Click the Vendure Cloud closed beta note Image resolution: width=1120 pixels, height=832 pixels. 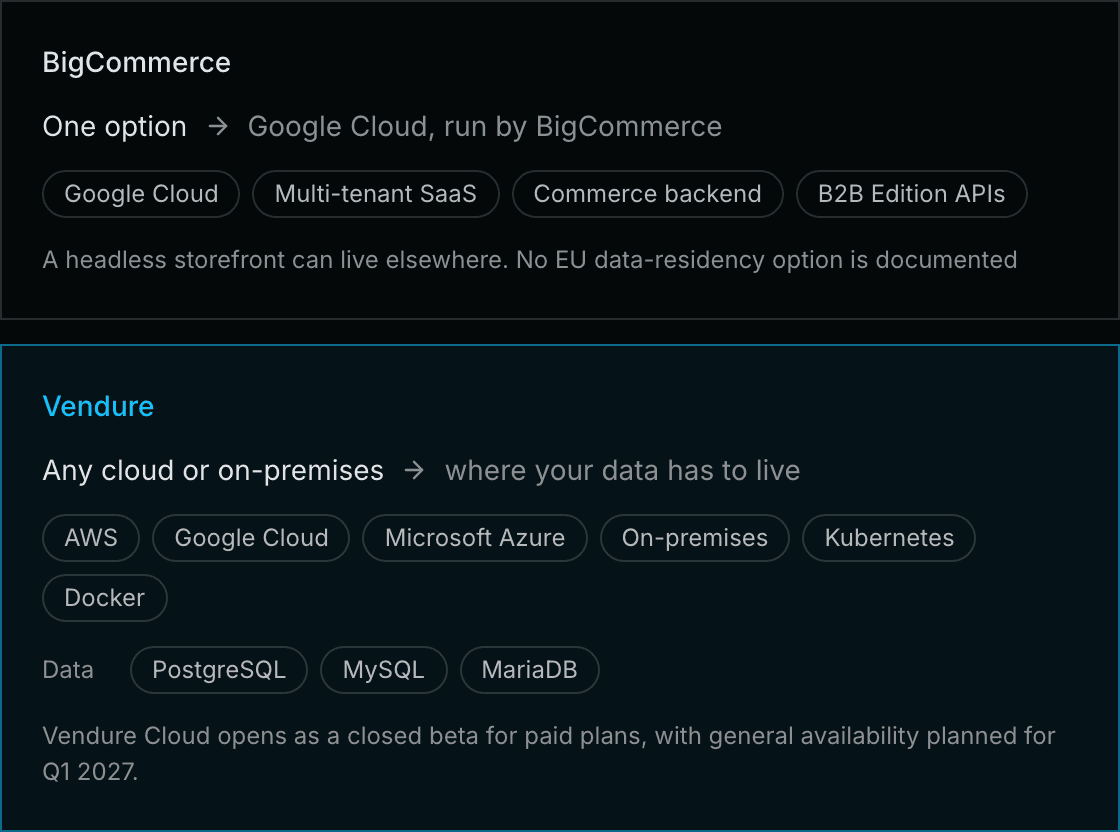(x=549, y=753)
